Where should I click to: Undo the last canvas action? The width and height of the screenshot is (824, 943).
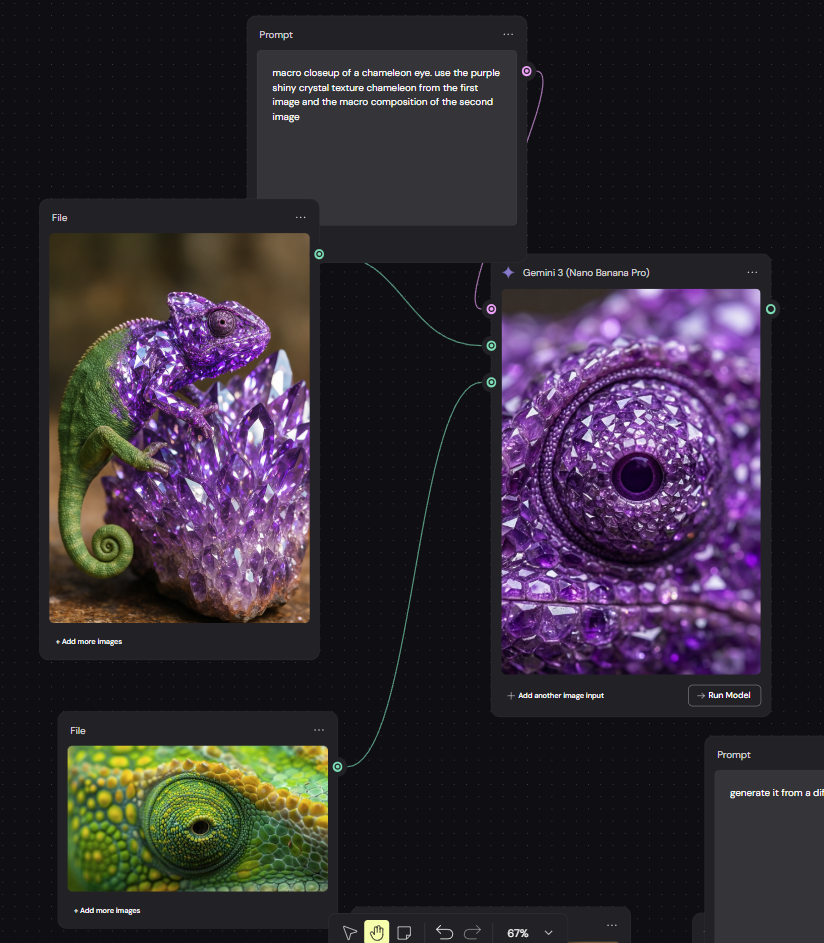tap(444, 933)
